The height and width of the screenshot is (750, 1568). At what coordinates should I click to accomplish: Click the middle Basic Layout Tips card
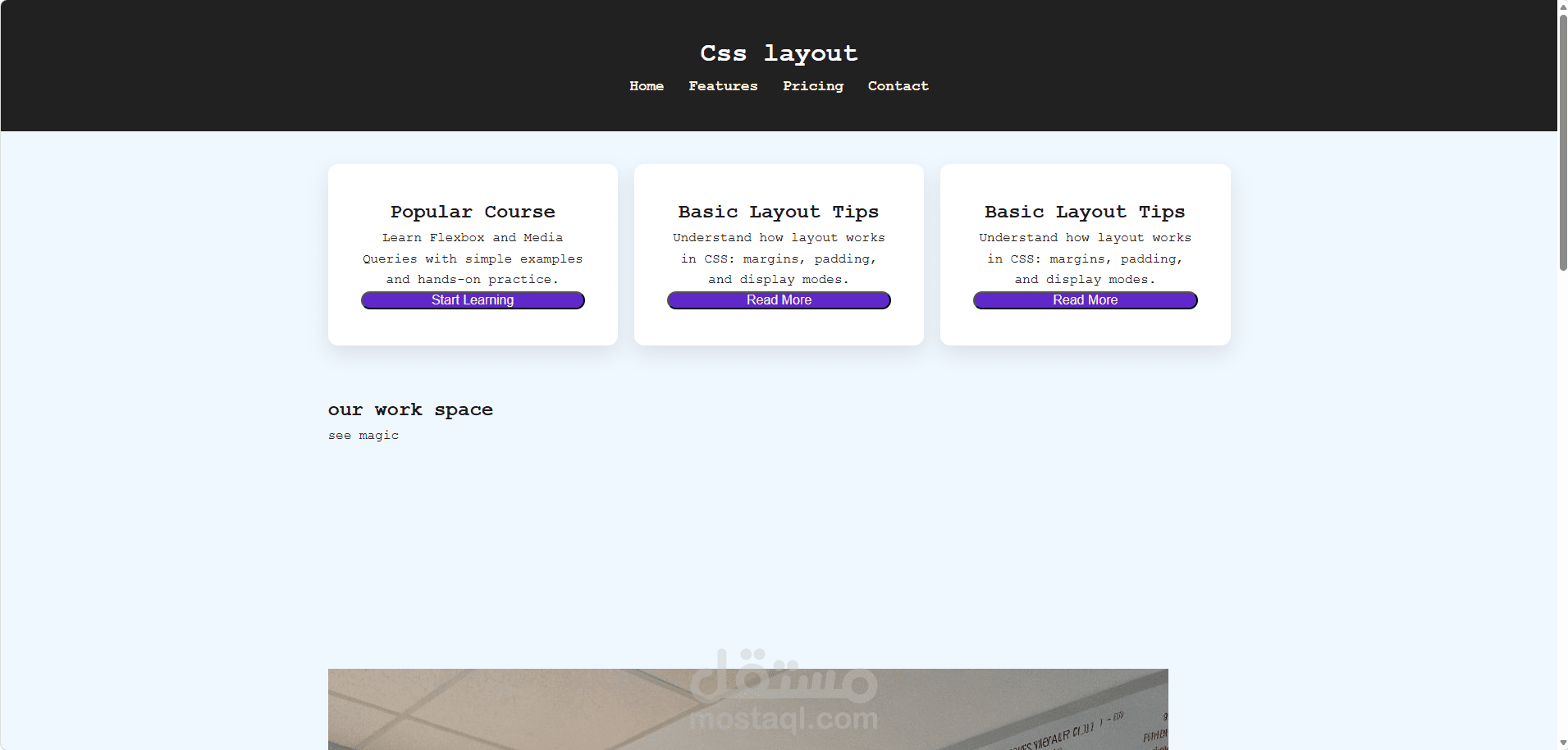click(x=778, y=254)
